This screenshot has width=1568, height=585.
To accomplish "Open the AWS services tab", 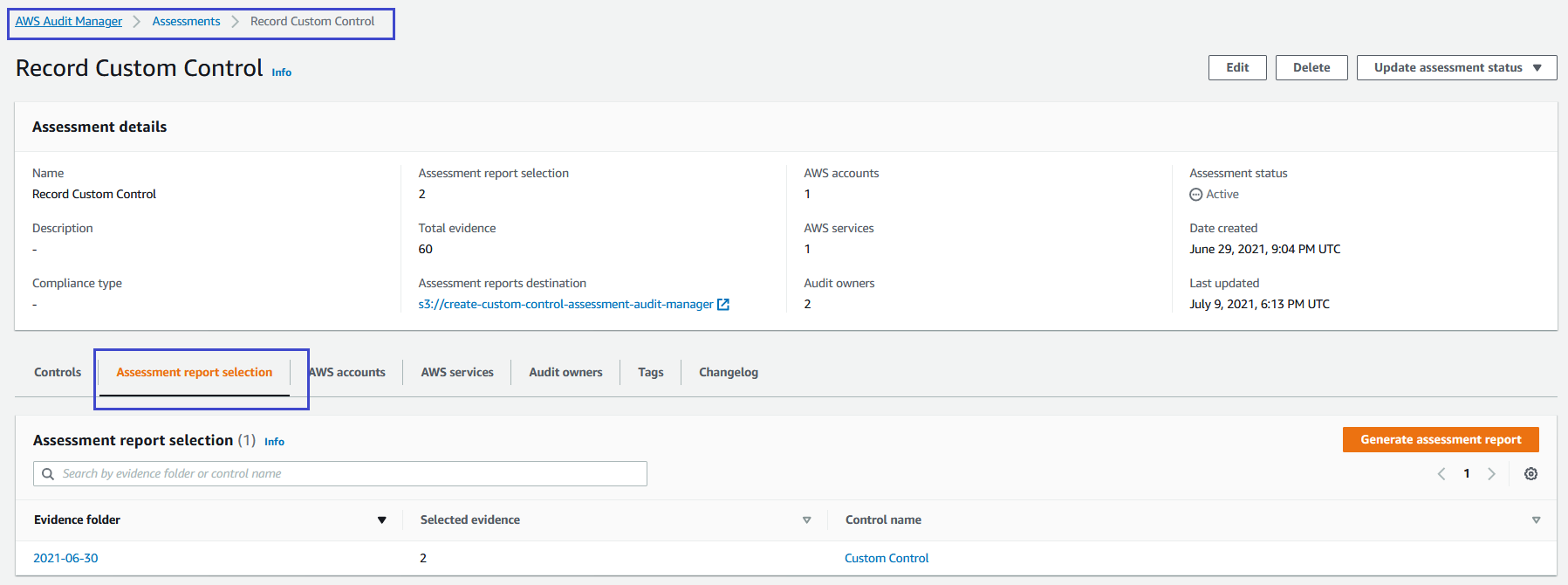I will 457,373.
